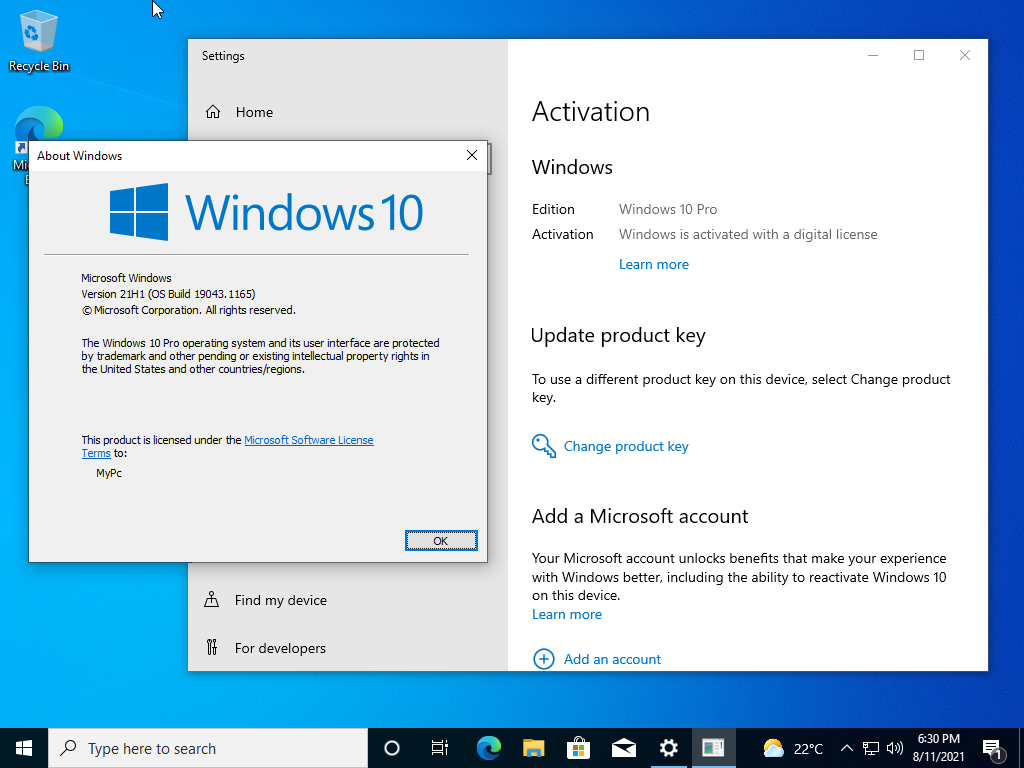Click Learn more under Windows activation status

pyautogui.click(x=653, y=264)
